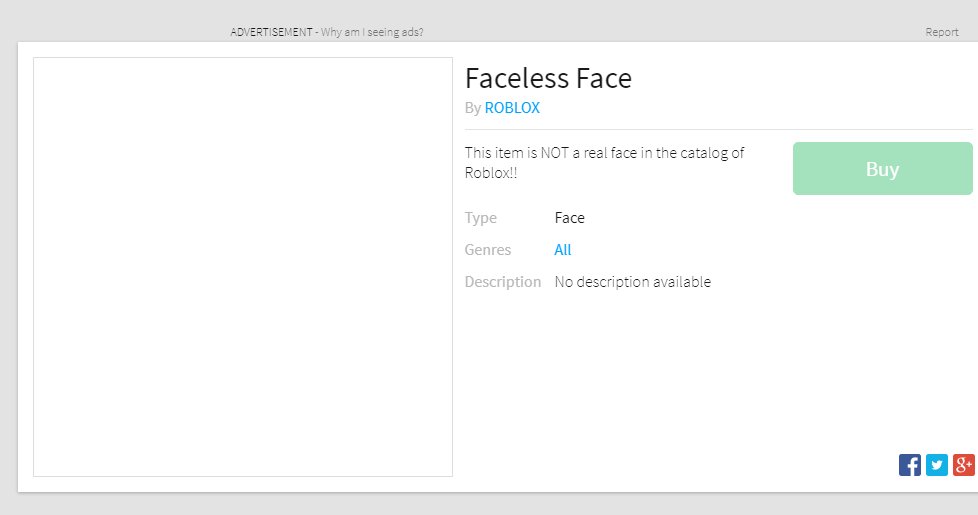
Task: Click the Genres label
Action: click(x=488, y=250)
